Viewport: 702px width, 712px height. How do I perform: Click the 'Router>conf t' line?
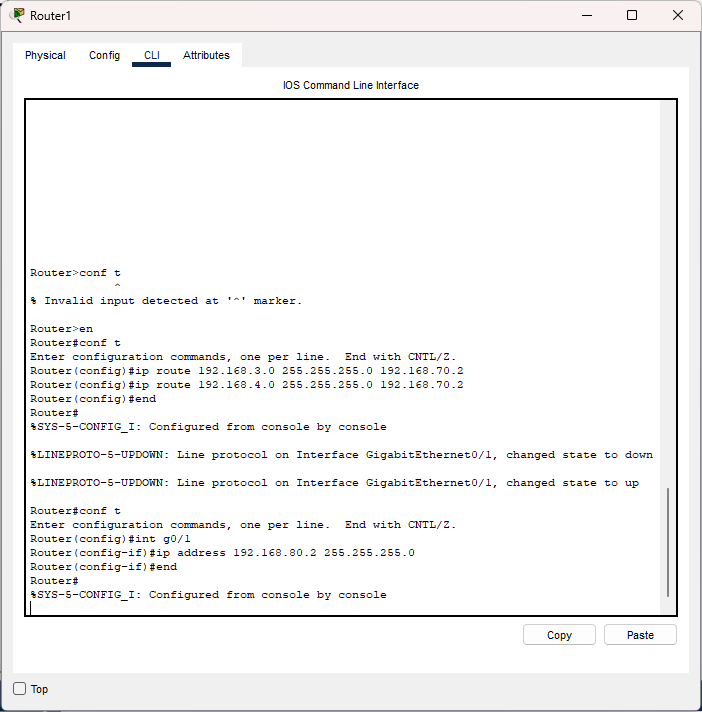[x=75, y=272]
